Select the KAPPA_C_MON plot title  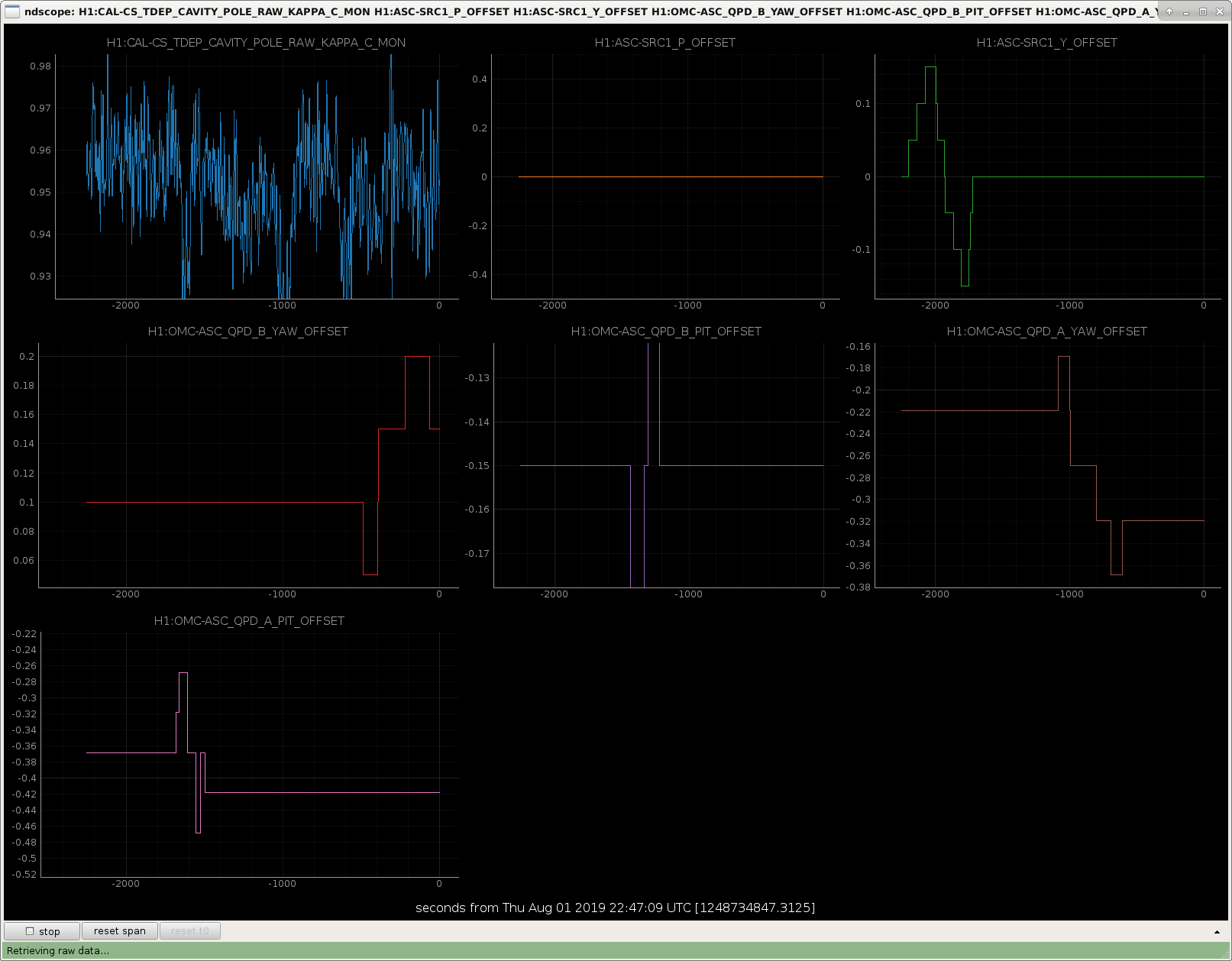point(256,43)
